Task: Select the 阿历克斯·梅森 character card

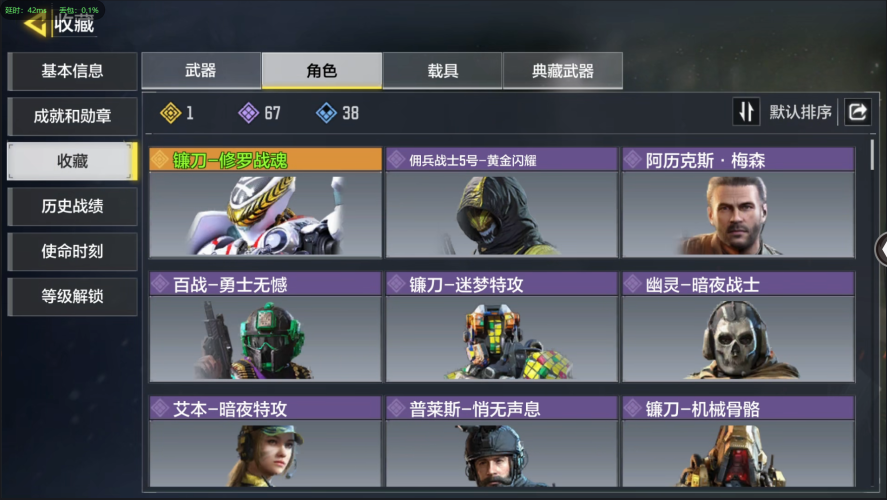Action: point(738,202)
